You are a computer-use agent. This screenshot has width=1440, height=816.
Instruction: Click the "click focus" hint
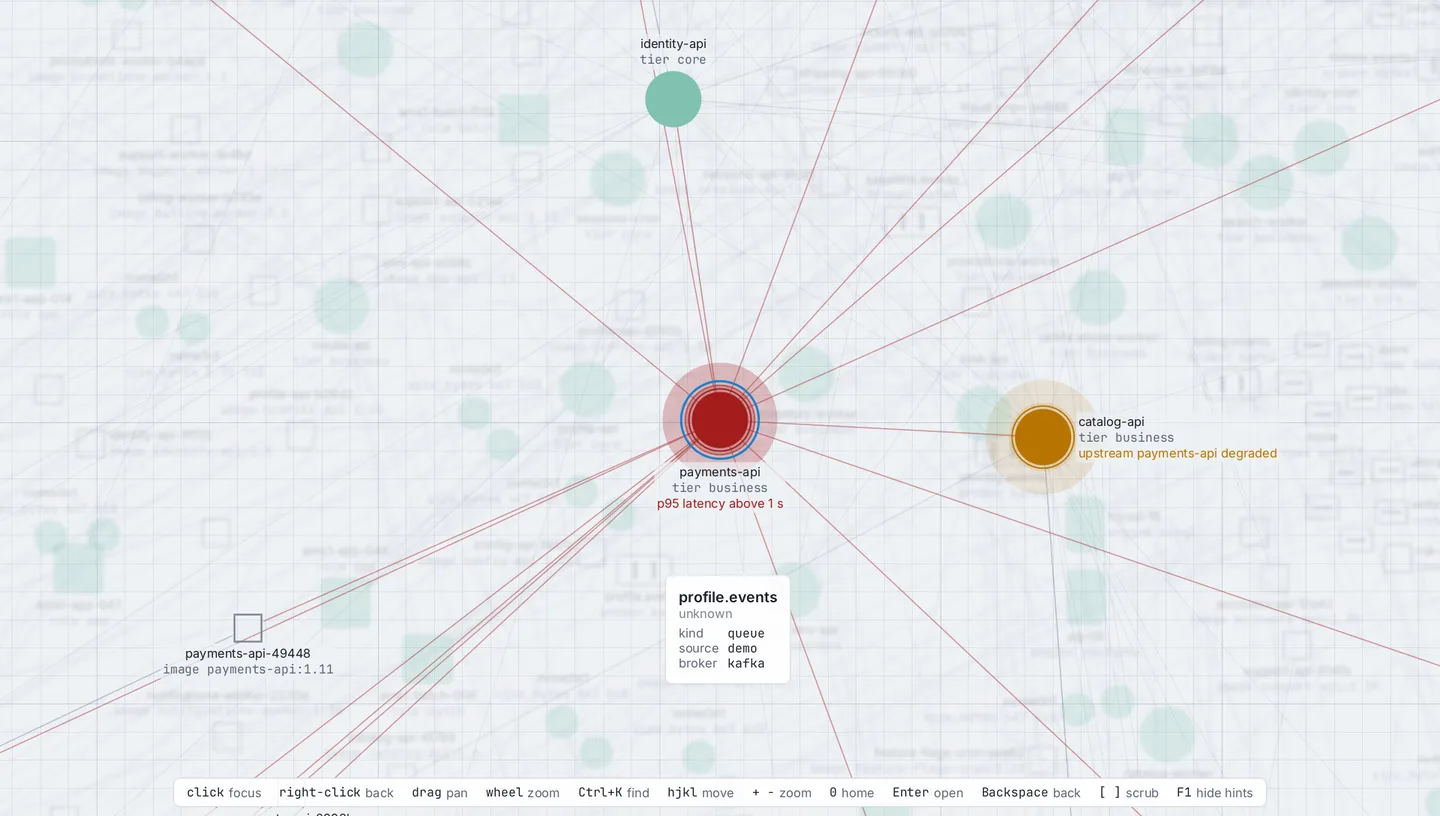(x=224, y=793)
